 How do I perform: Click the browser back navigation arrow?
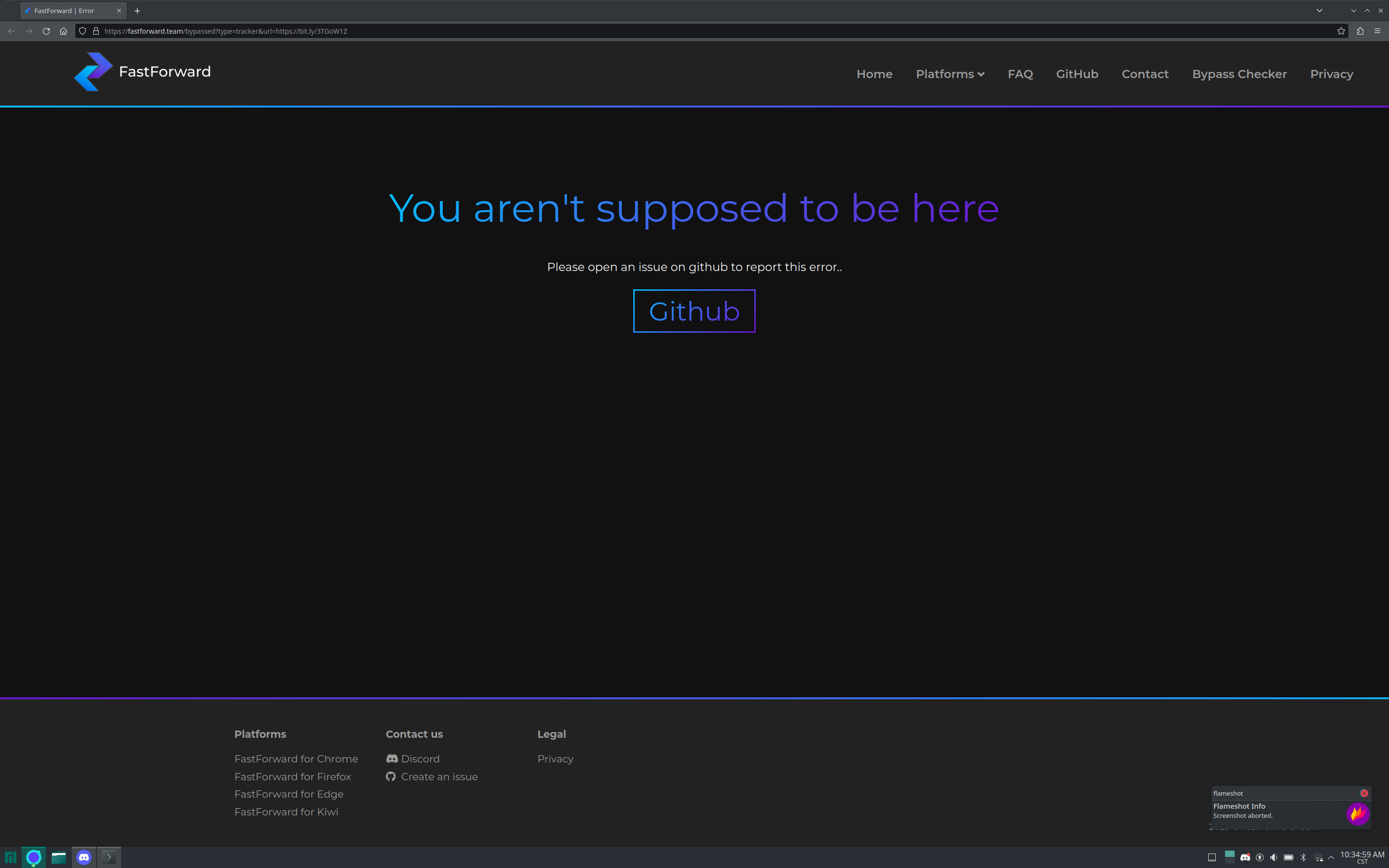(11, 31)
